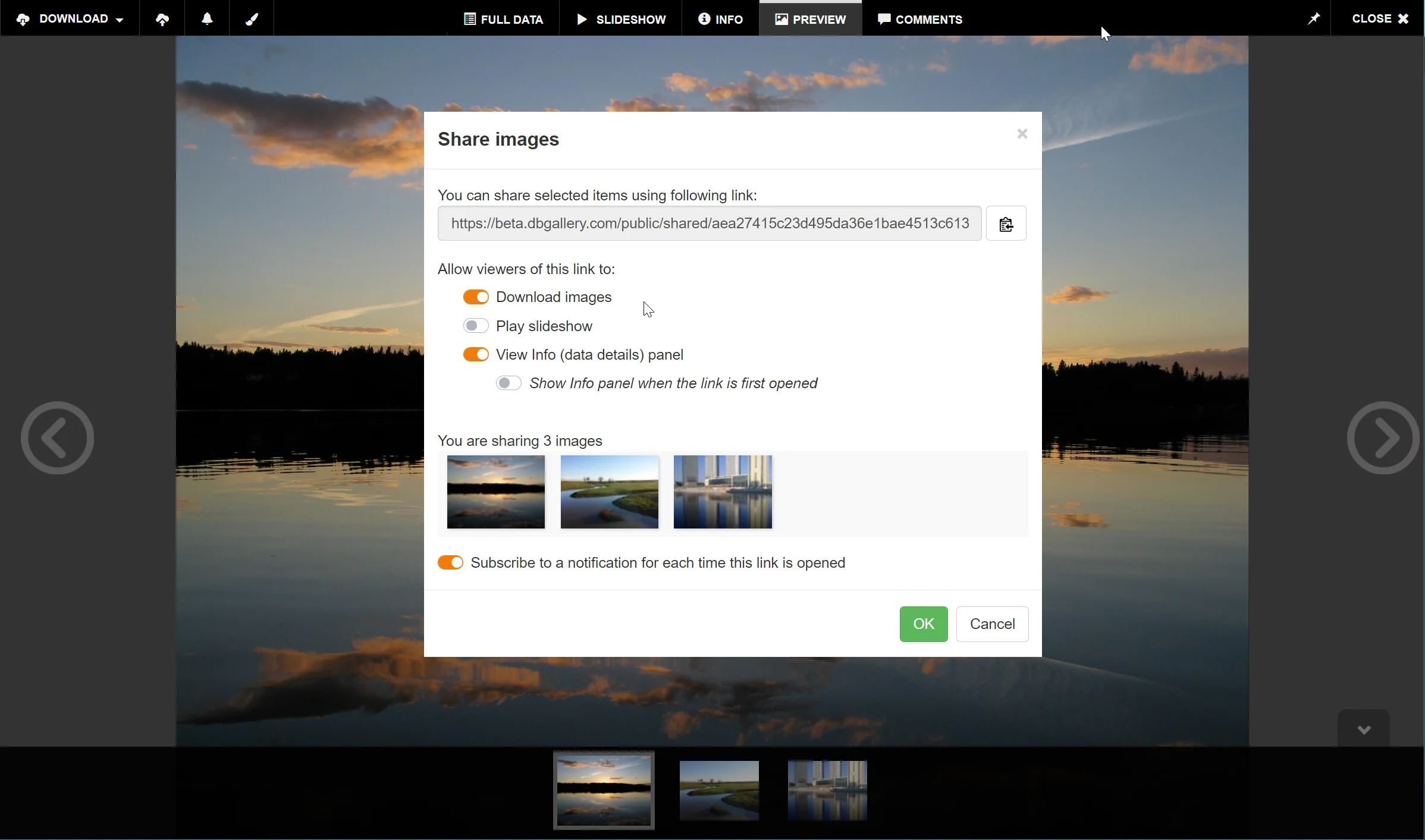Close Share images dialog with X
This screenshot has height=840, width=1425.
tap(1022, 134)
